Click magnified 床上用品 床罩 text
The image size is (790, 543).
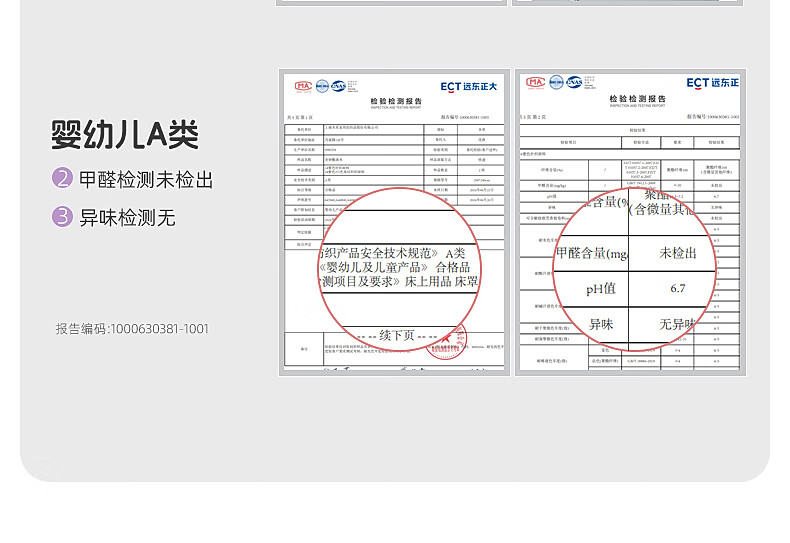[441, 282]
